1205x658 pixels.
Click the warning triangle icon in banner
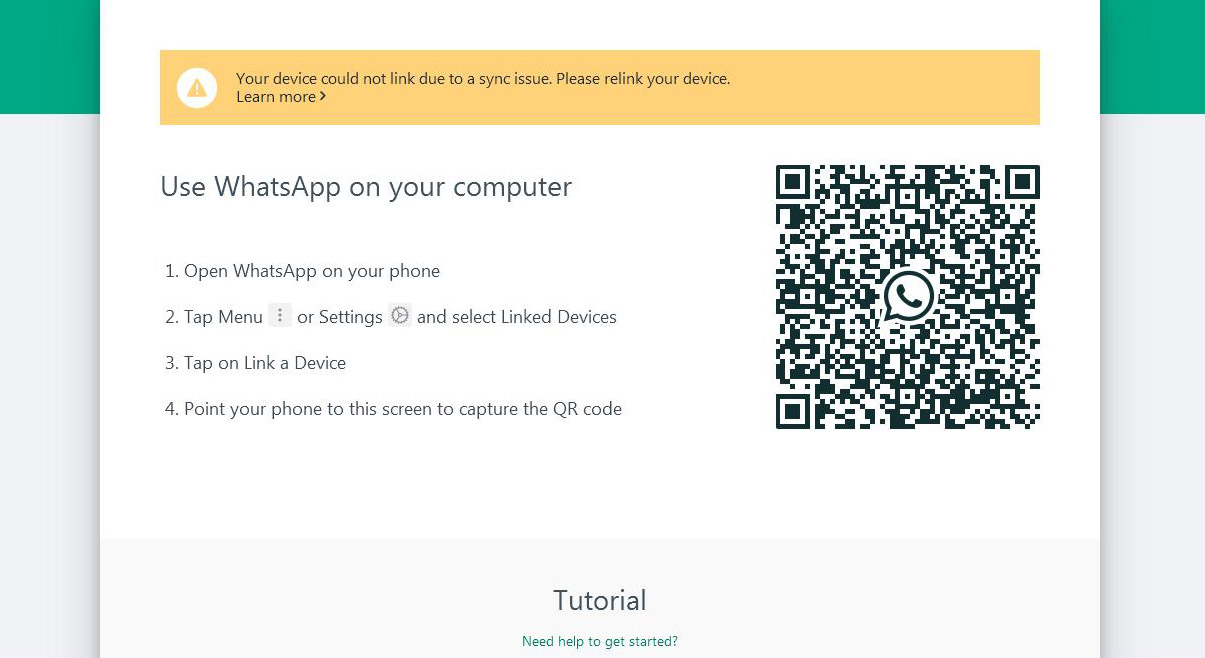point(197,88)
